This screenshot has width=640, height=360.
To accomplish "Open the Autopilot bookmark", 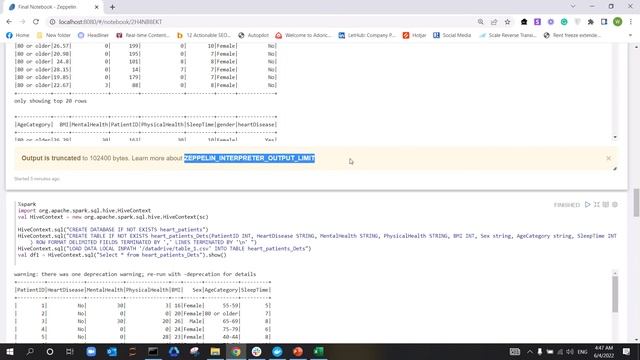I will [x=253, y=35].
